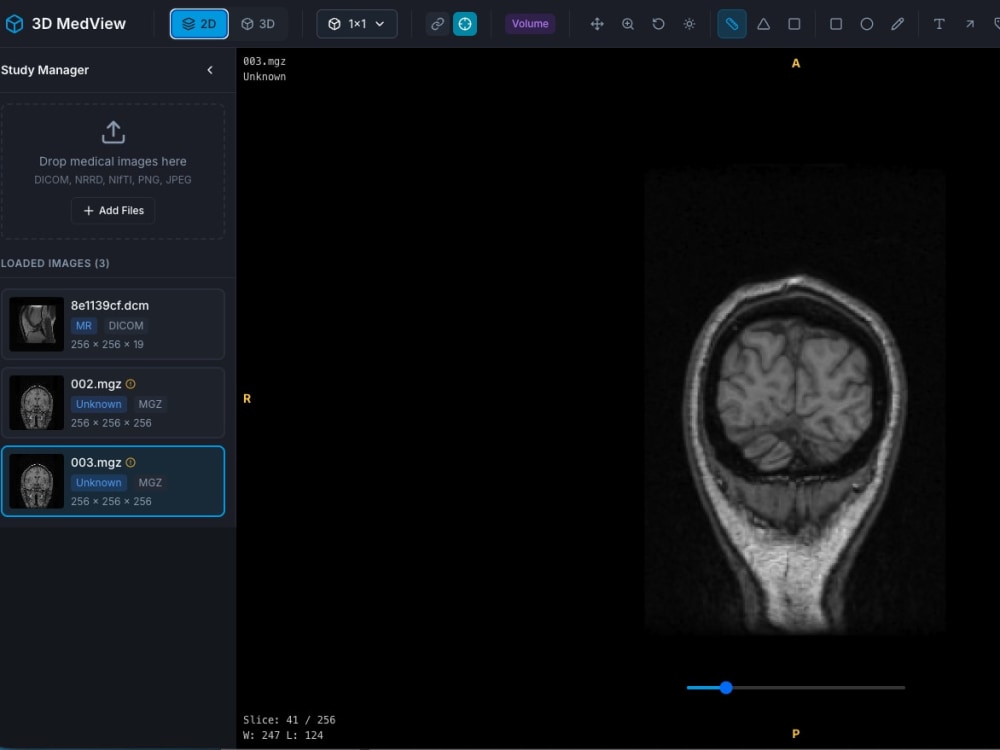Image resolution: width=1000 pixels, height=750 pixels.
Task: Select the Zoom magnifier tool
Action: (x=628, y=24)
